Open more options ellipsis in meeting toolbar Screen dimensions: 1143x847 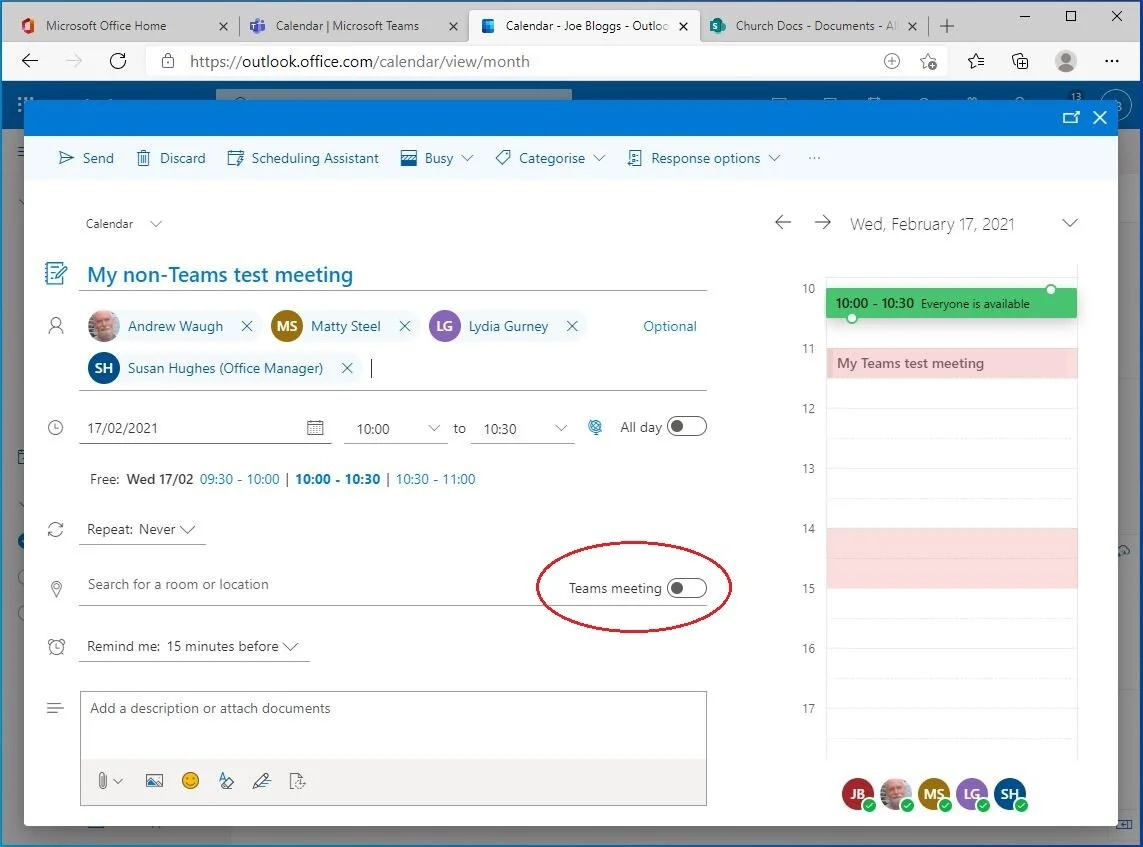pos(814,158)
